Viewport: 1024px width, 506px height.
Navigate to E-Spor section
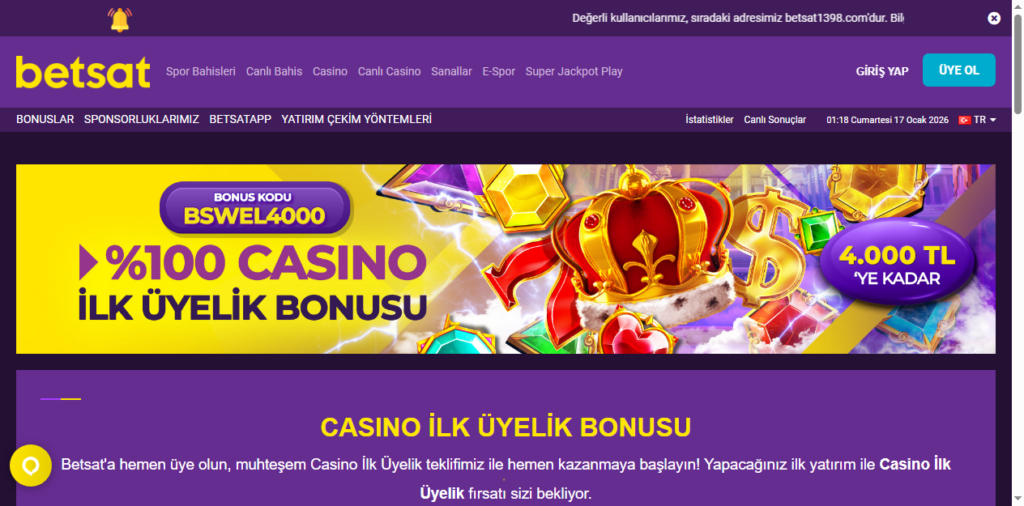(499, 72)
